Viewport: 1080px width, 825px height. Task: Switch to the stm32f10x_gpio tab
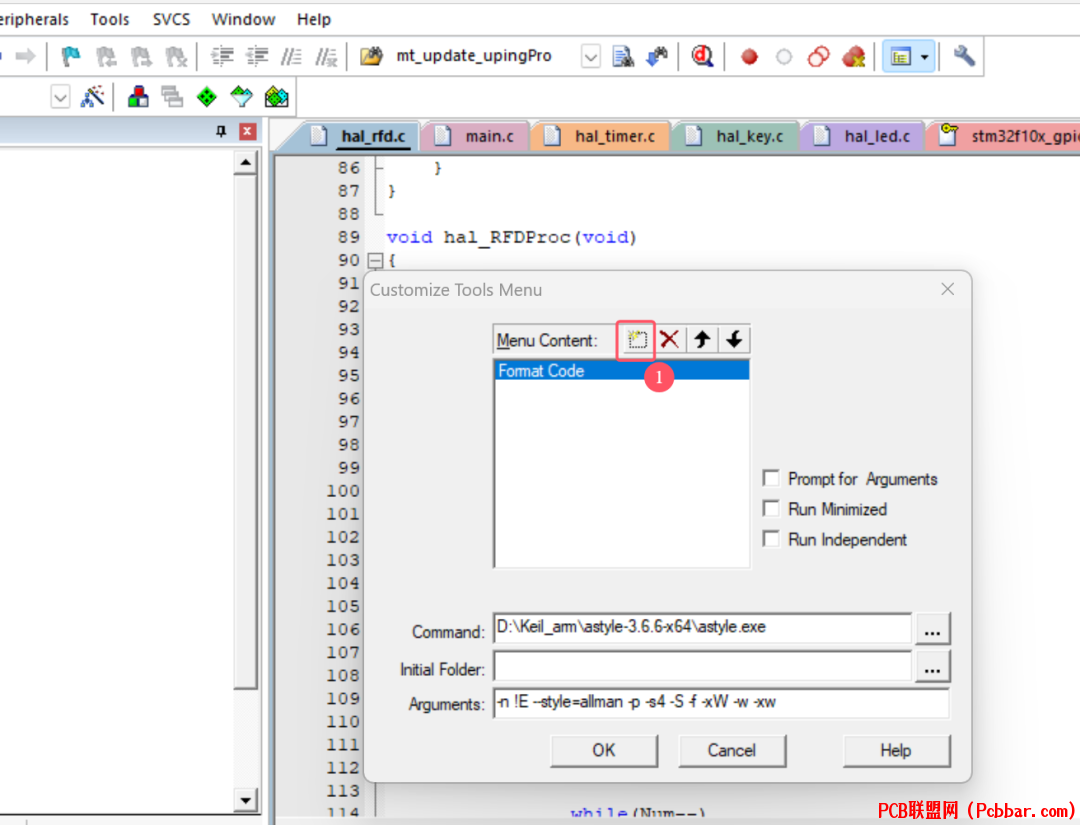pos(1008,136)
